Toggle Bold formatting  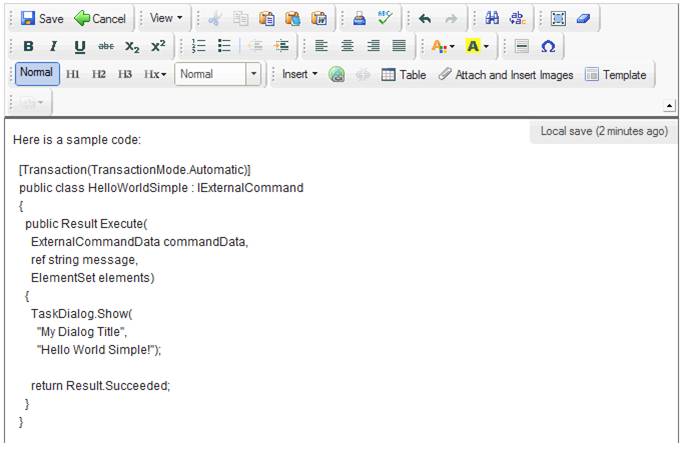[x=28, y=46]
